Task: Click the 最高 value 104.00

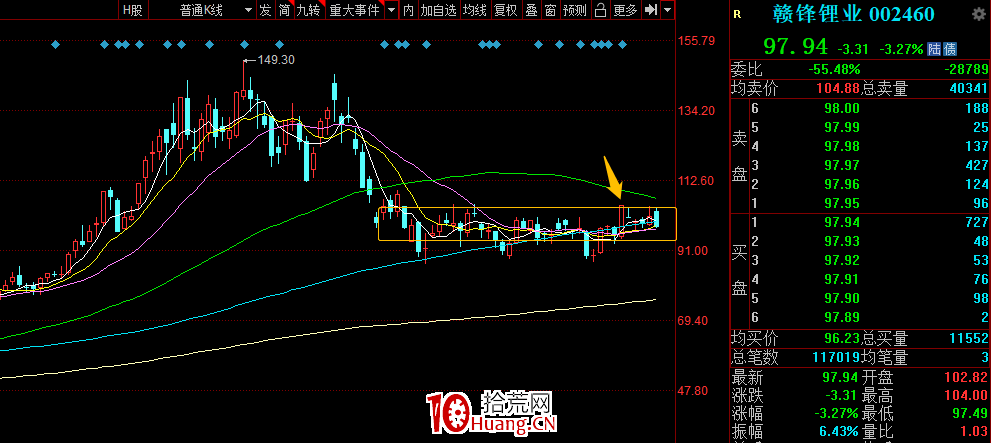Action: (x=967, y=396)
